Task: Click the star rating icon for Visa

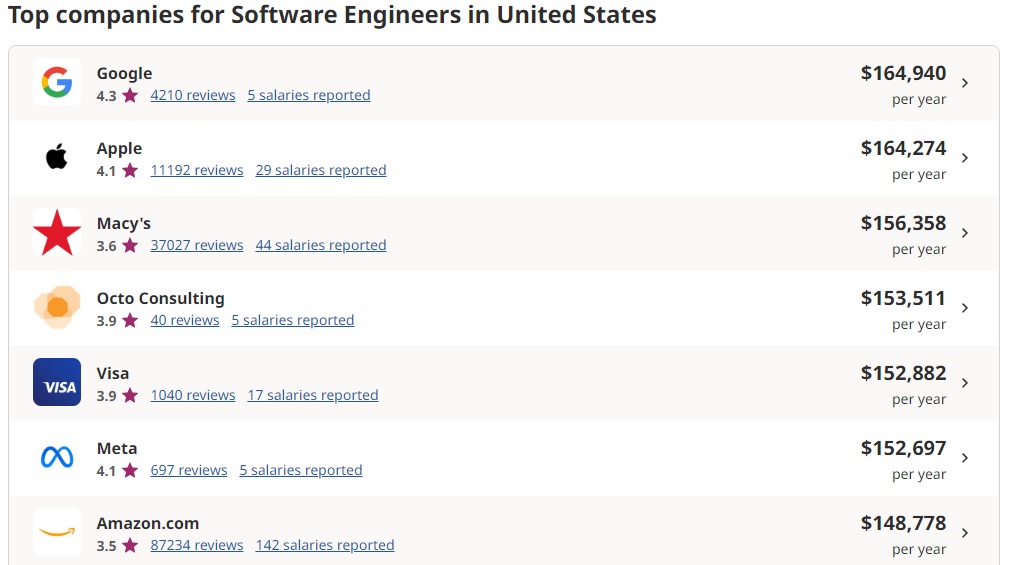Action: point(130,395)
